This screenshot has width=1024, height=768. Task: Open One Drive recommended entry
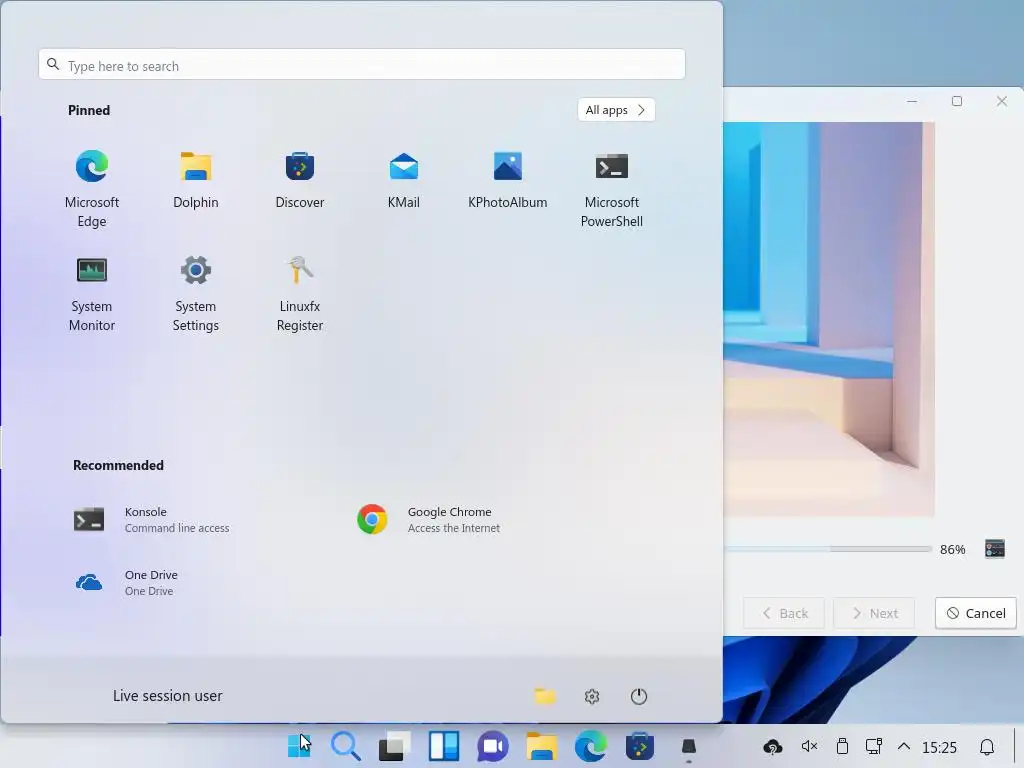click(127, 583)
